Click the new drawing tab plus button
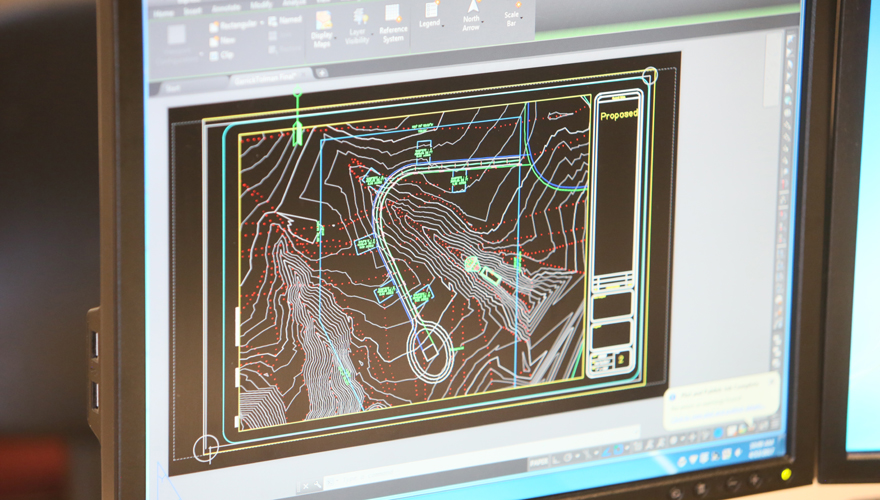880x500 pixels. pos(321,73)
